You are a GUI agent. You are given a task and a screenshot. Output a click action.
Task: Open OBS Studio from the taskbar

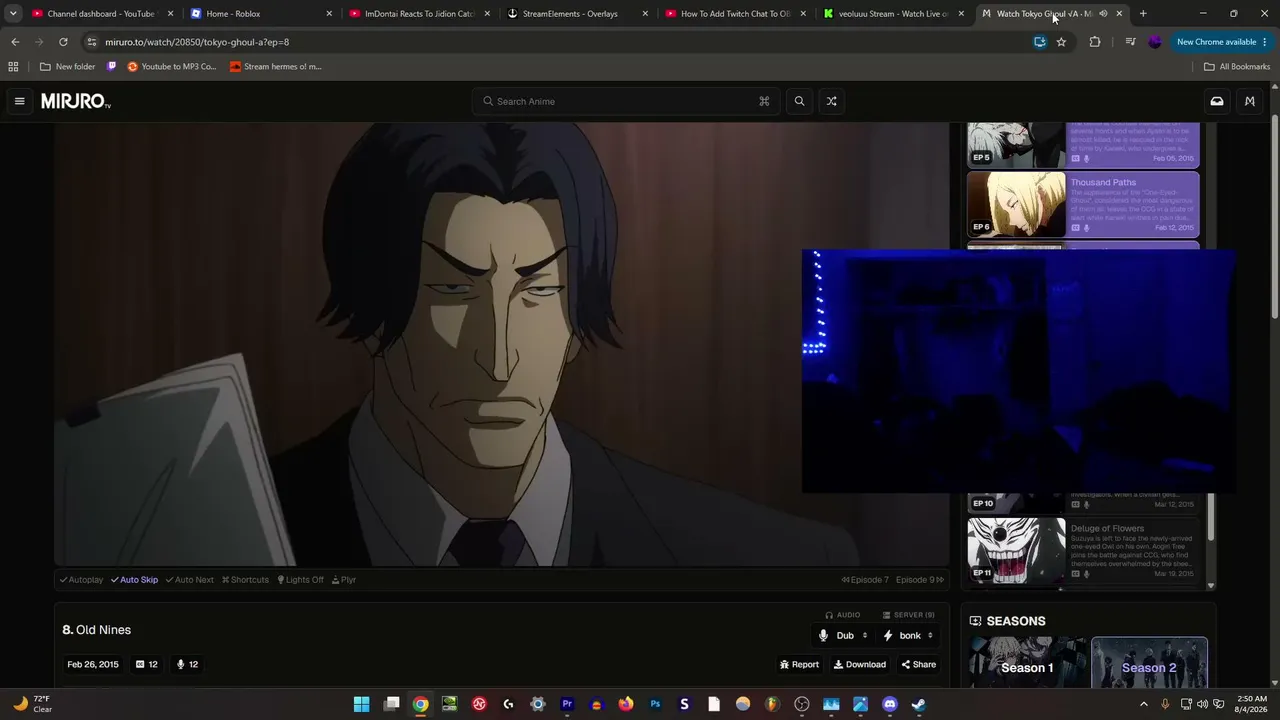802,704
